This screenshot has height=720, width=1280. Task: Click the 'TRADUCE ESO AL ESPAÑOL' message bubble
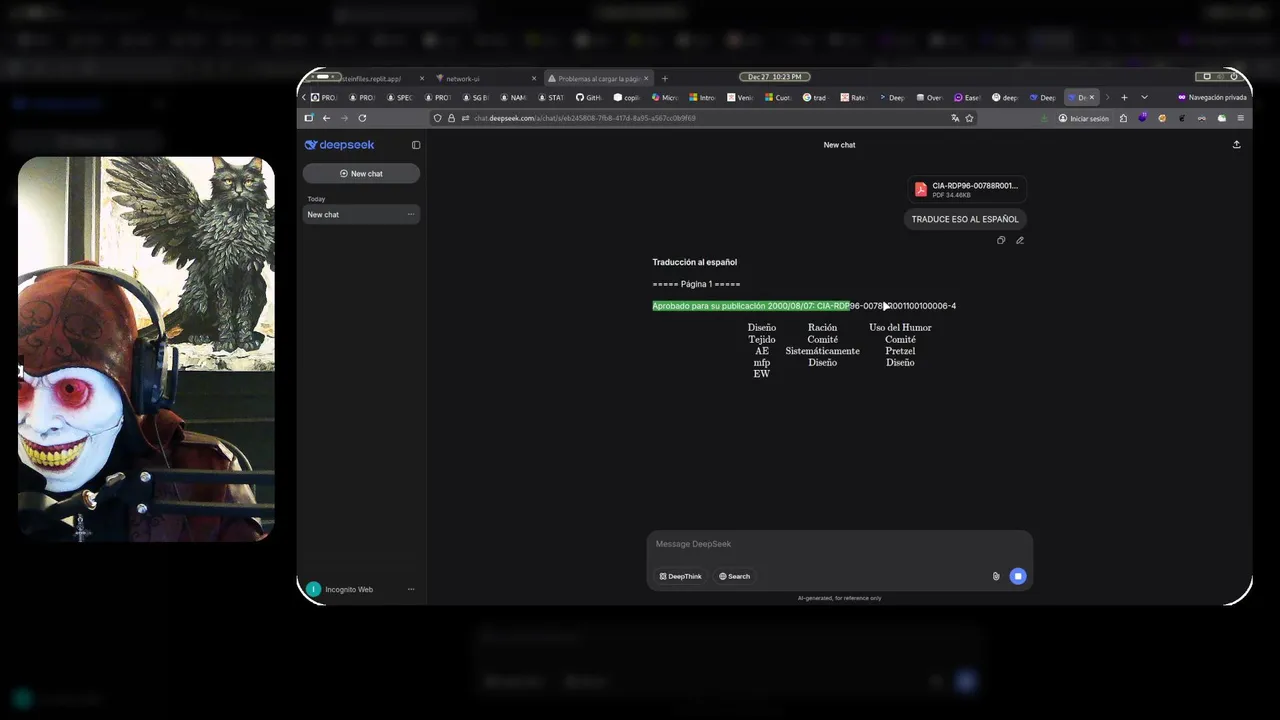tap(965, 219)
